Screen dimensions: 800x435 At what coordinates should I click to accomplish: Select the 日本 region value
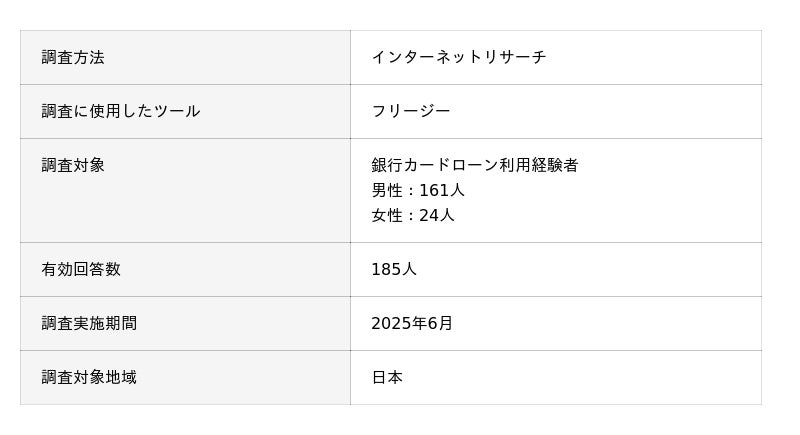click(387, 378)
